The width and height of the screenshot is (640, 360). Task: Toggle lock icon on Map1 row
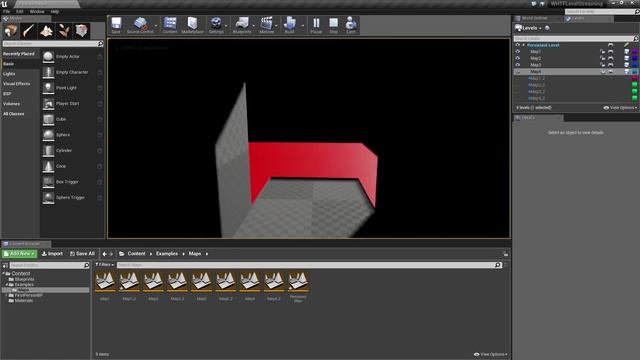click(602, 52)
